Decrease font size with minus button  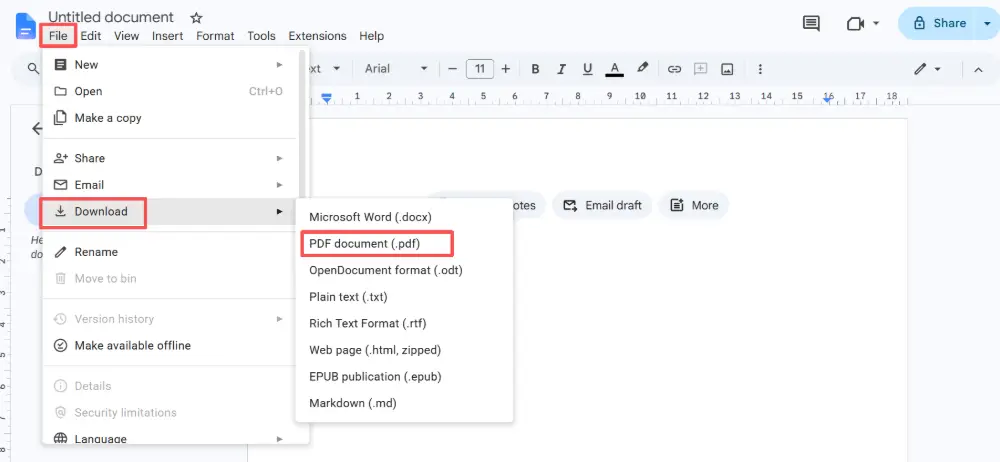pos(453,69)
